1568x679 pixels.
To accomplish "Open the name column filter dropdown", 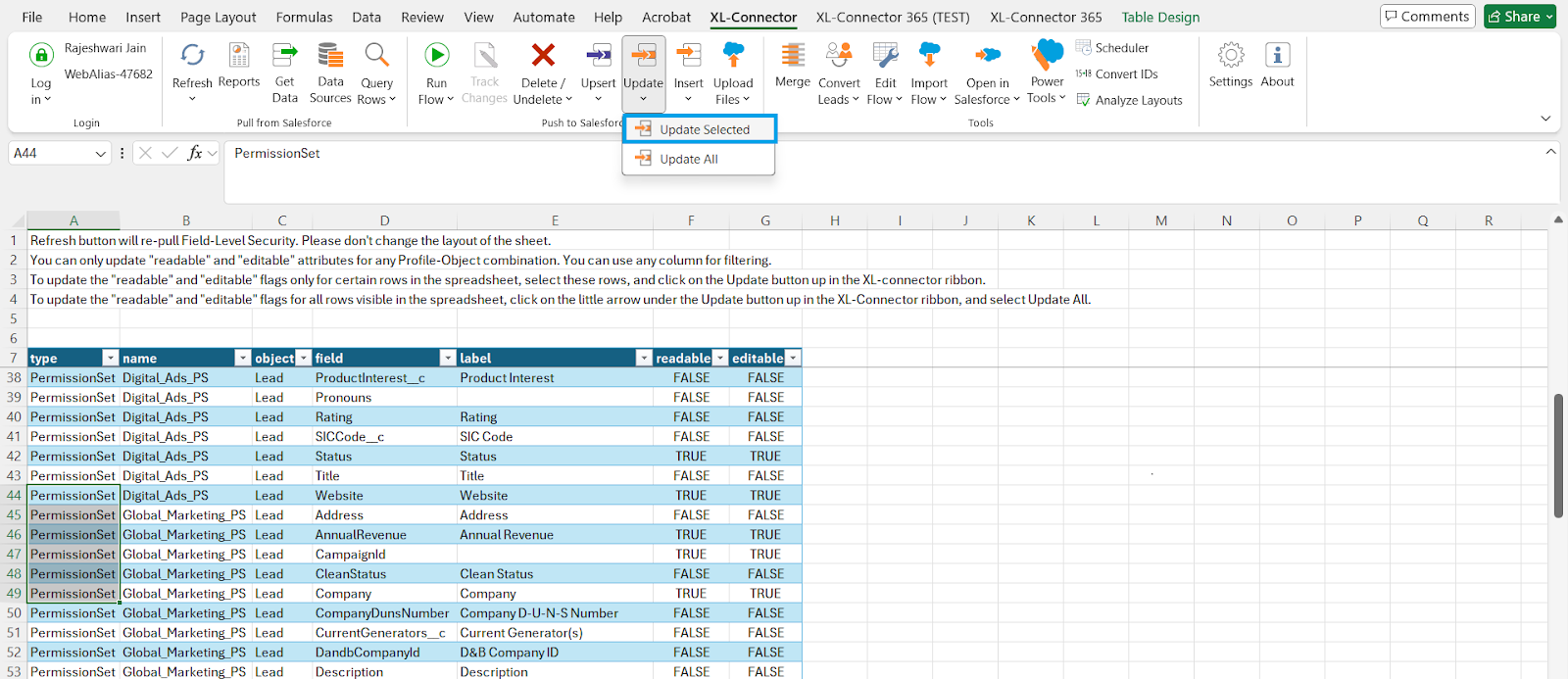I will (242, 358).
